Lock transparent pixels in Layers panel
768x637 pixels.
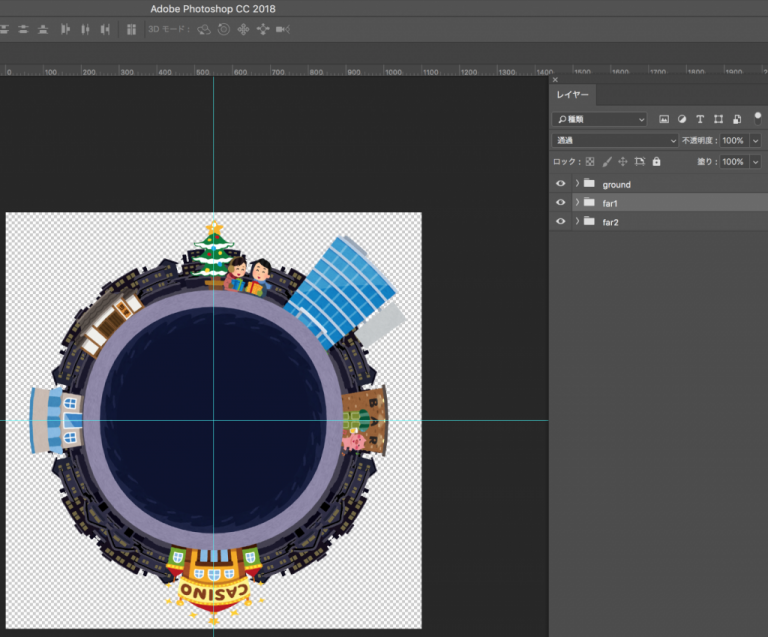[590, 161]
